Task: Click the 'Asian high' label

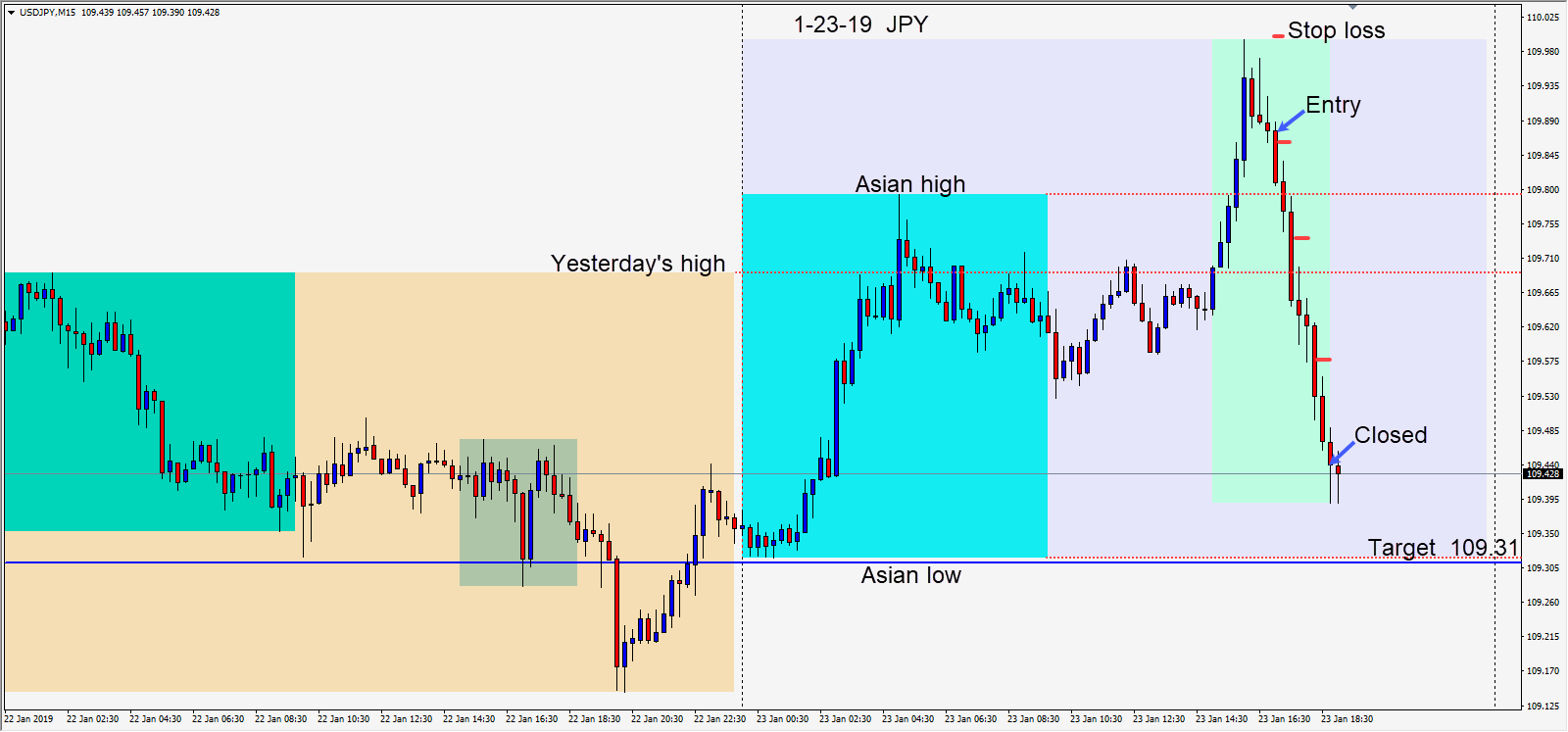Action: [909, 184]
